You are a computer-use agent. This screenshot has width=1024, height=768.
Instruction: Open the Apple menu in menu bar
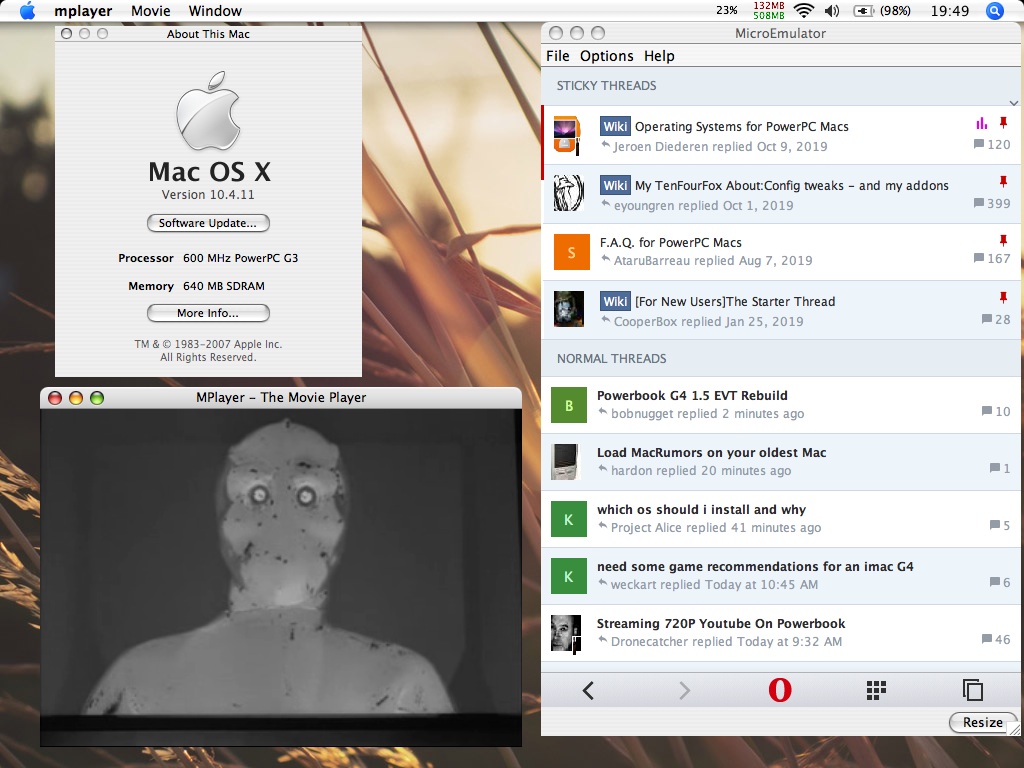pyautogui.click(x=27, y=10)
